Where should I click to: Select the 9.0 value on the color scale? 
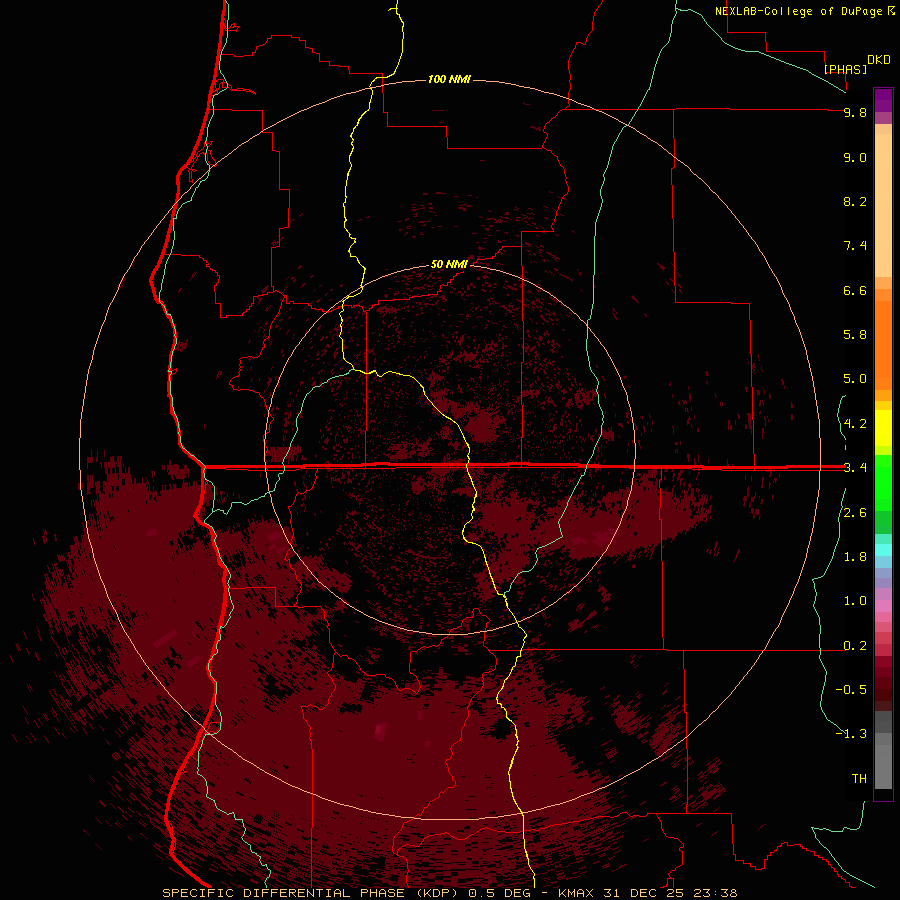pyautogui.click(x=855, y=157)
